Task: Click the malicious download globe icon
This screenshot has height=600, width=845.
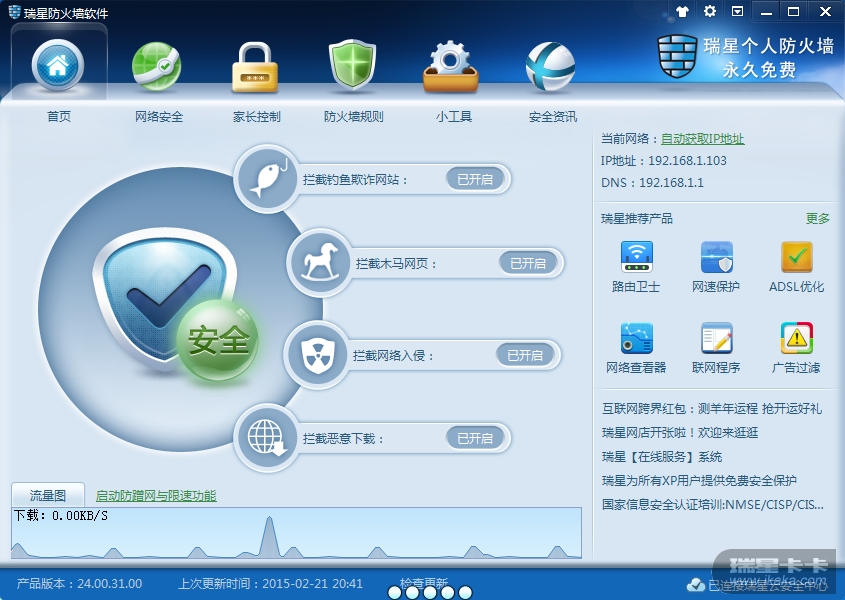Action: [267, 438]
